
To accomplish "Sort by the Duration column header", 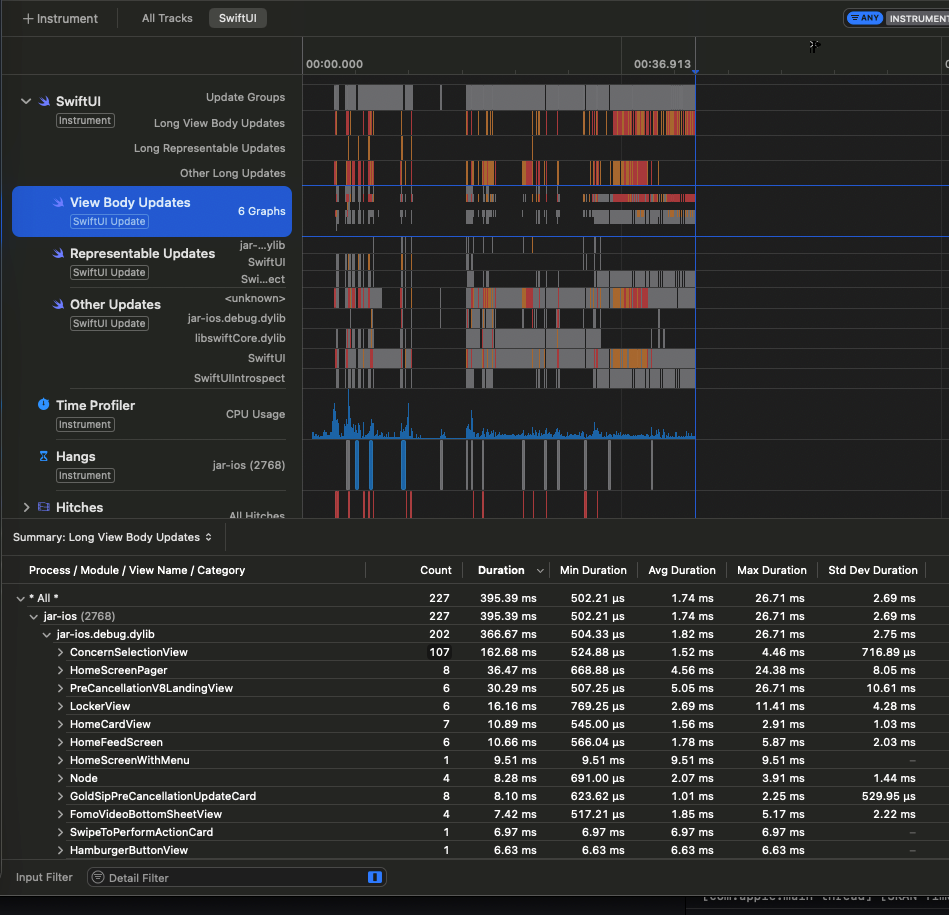I will pyautogui.click(x=502, y=570).
